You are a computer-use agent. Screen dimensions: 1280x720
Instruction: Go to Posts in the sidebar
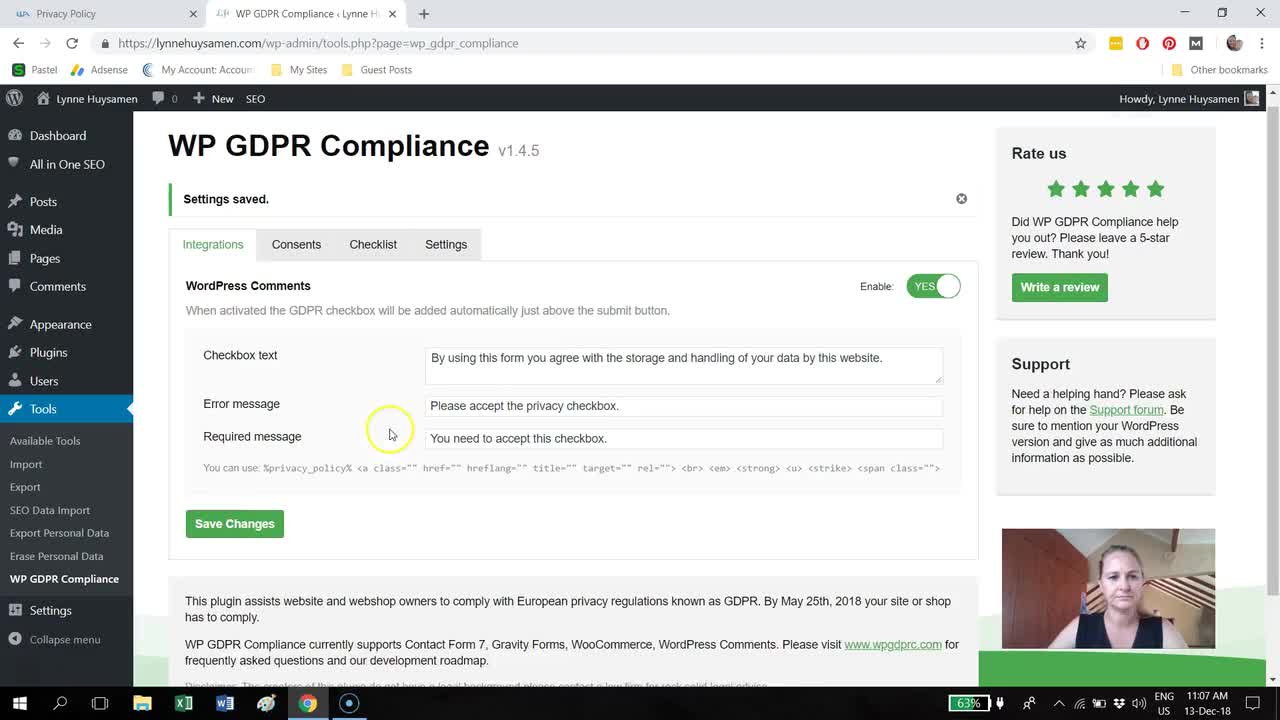pyautogui.click(x=43, y=201)
